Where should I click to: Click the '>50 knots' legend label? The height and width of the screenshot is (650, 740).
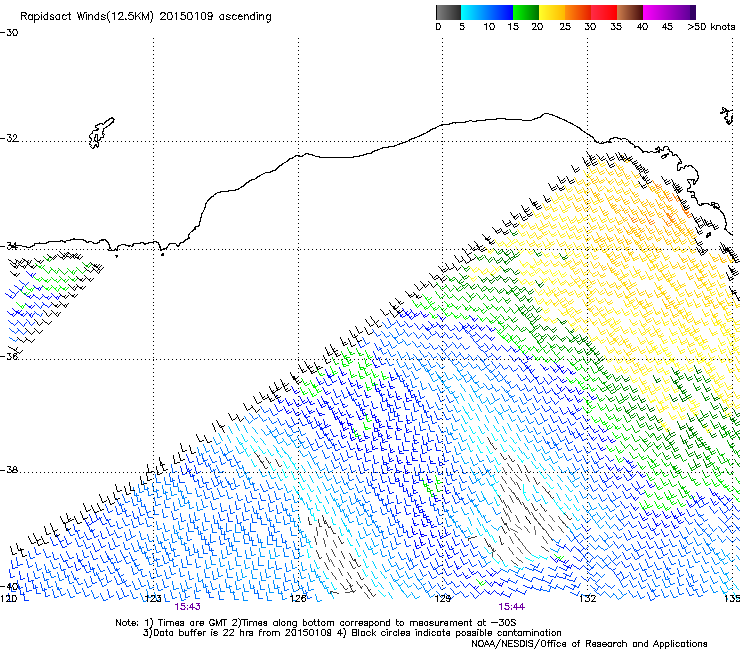[x=711, y=27]
